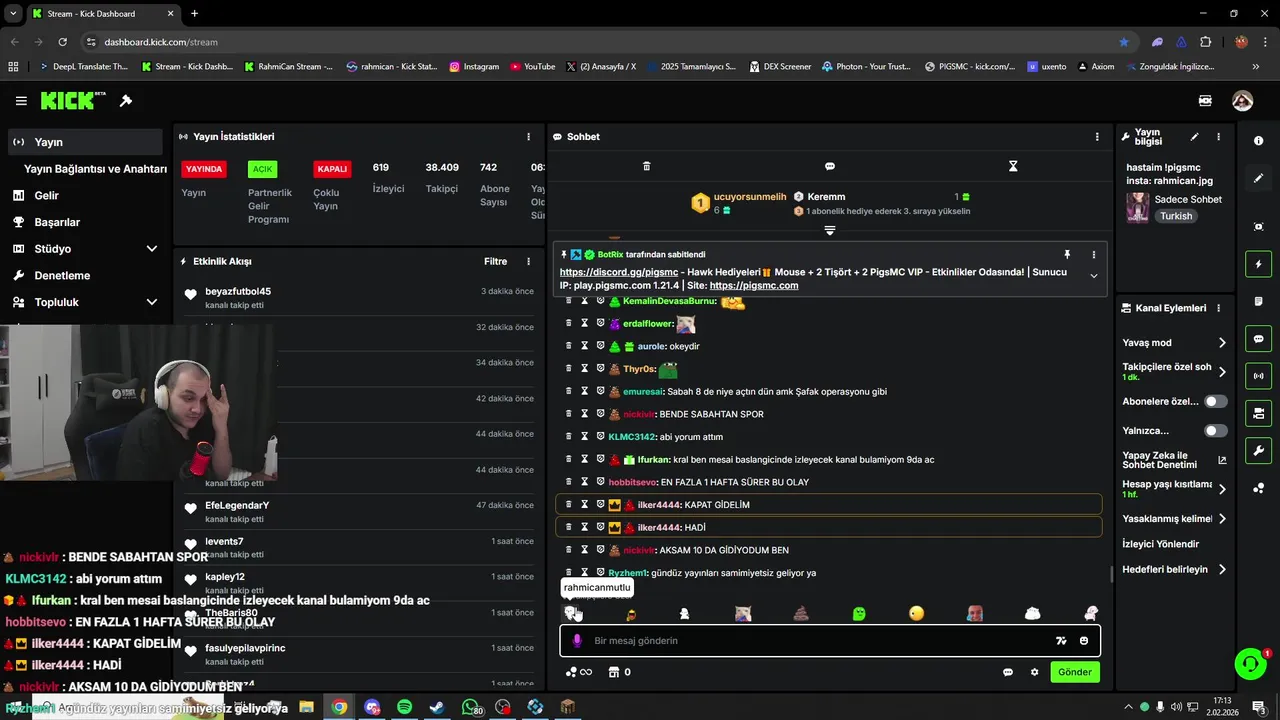Click the Turkish language tag
Screen dimensions: 1280x720
coord(1176,216)
